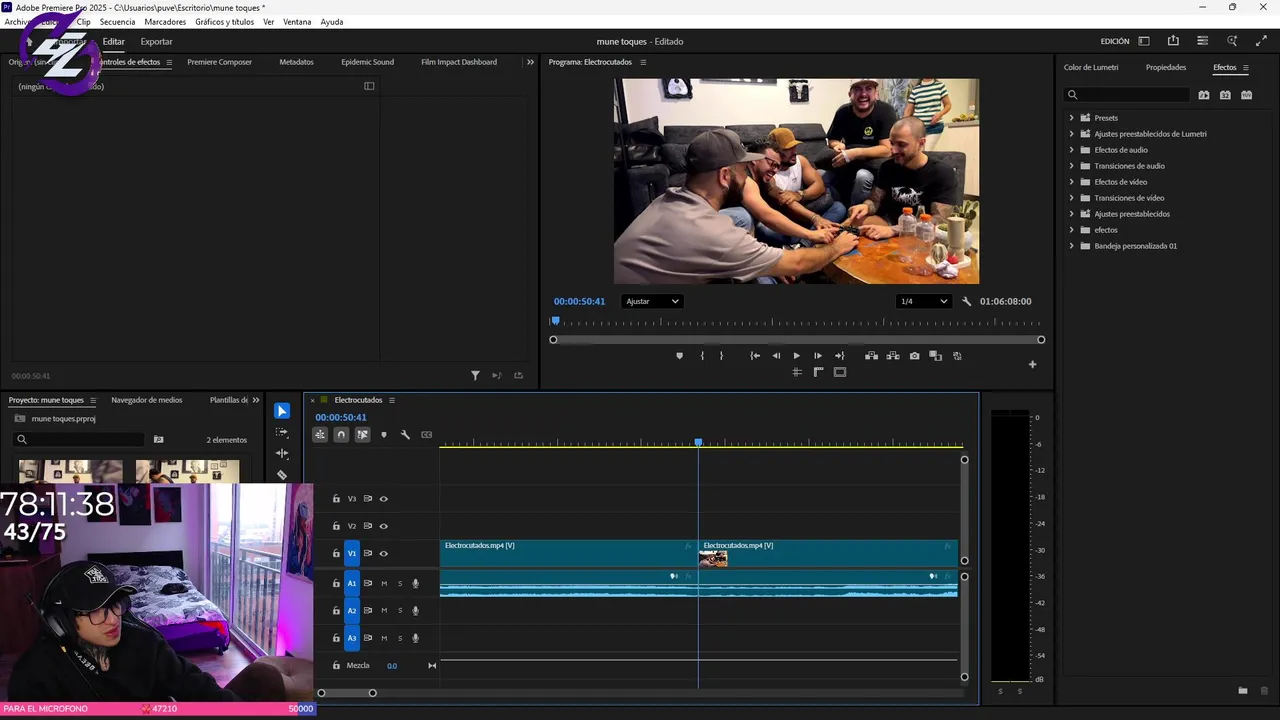Open the captions track options CC icon
The height and width of the screenshot is (720, 1280).
(x=427, y=435)
